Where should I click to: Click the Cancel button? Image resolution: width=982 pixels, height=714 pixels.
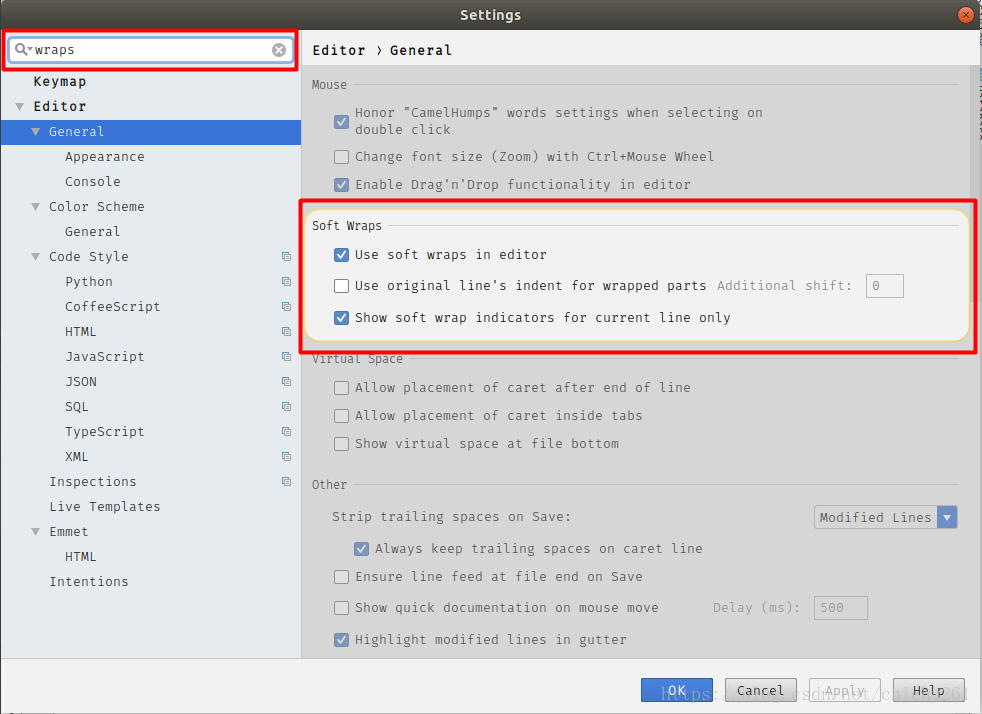[760, 690]
